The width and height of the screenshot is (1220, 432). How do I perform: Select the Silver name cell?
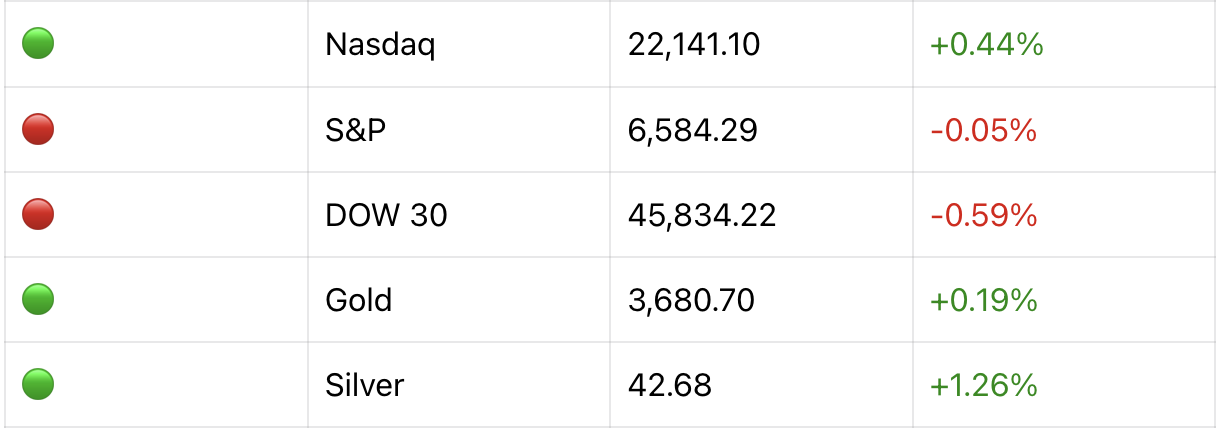click(x=364, y=385)
